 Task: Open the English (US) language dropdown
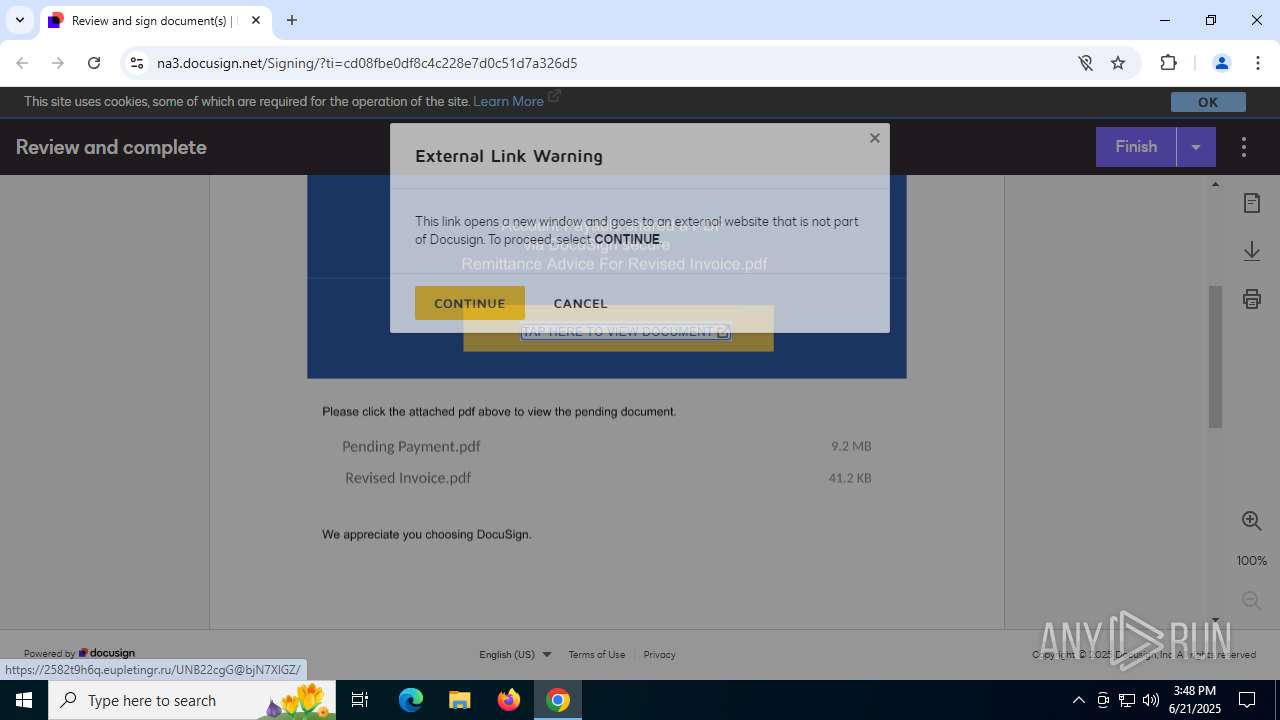point(515,654)
